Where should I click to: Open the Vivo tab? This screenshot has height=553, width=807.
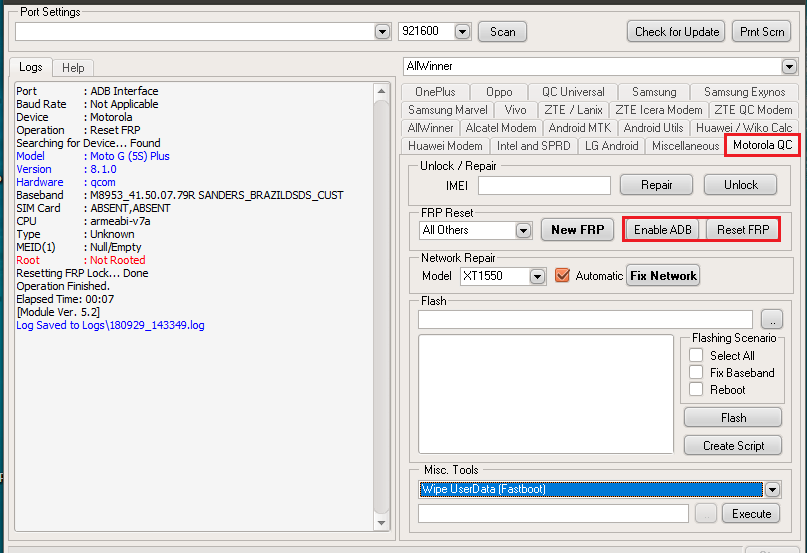pyautogui.click(x=516, y=110)
